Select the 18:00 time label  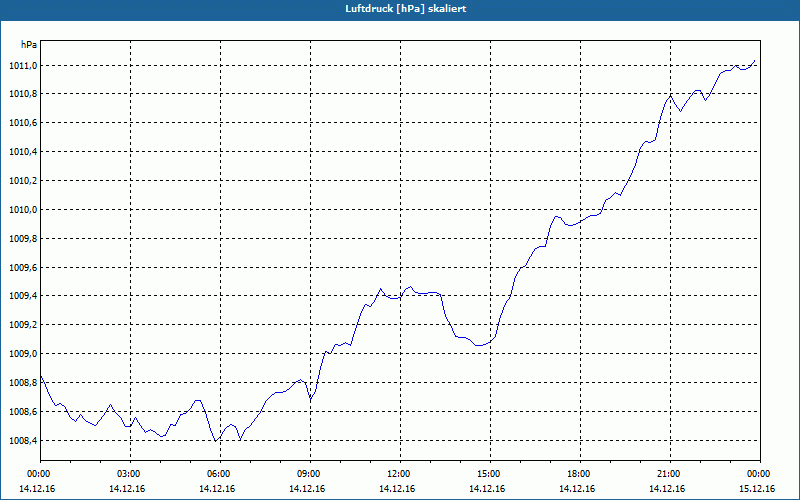[581, 474]
